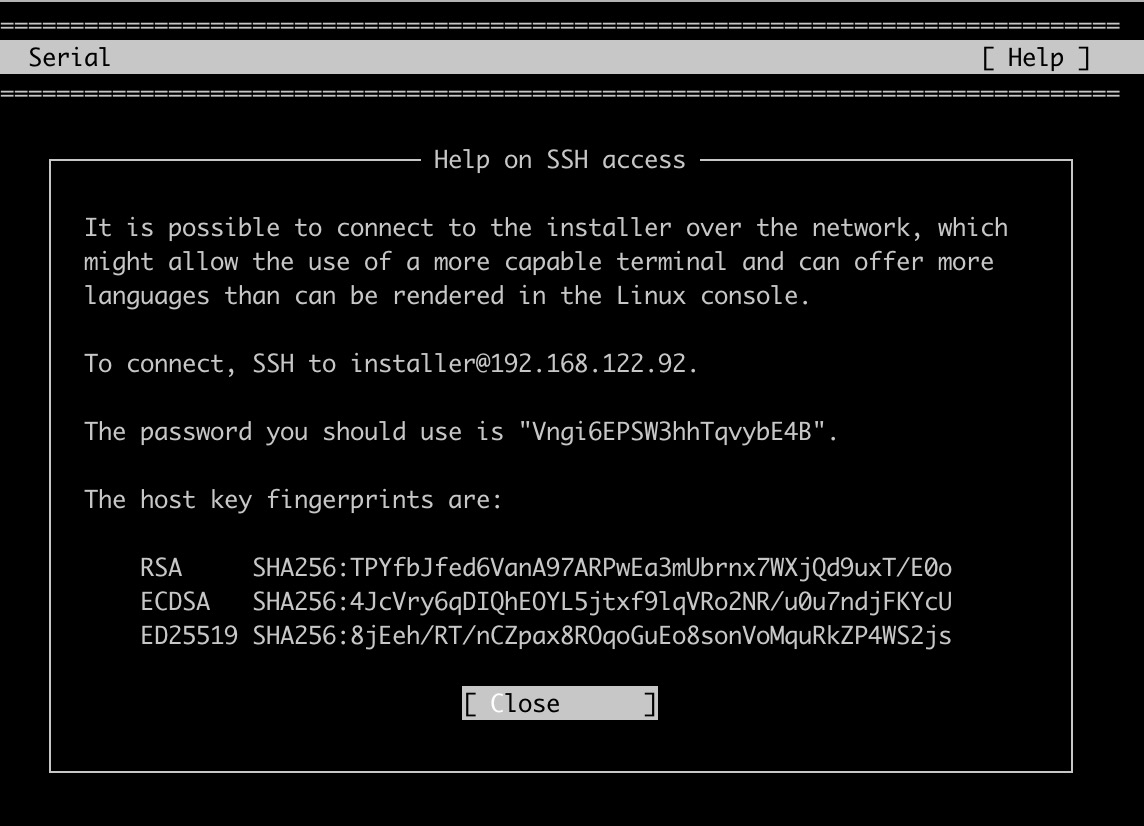Image resolution: width=1144 pixels, height=826 pixels.
Task: Click the Serial title in the header
Action: [69, 58]
